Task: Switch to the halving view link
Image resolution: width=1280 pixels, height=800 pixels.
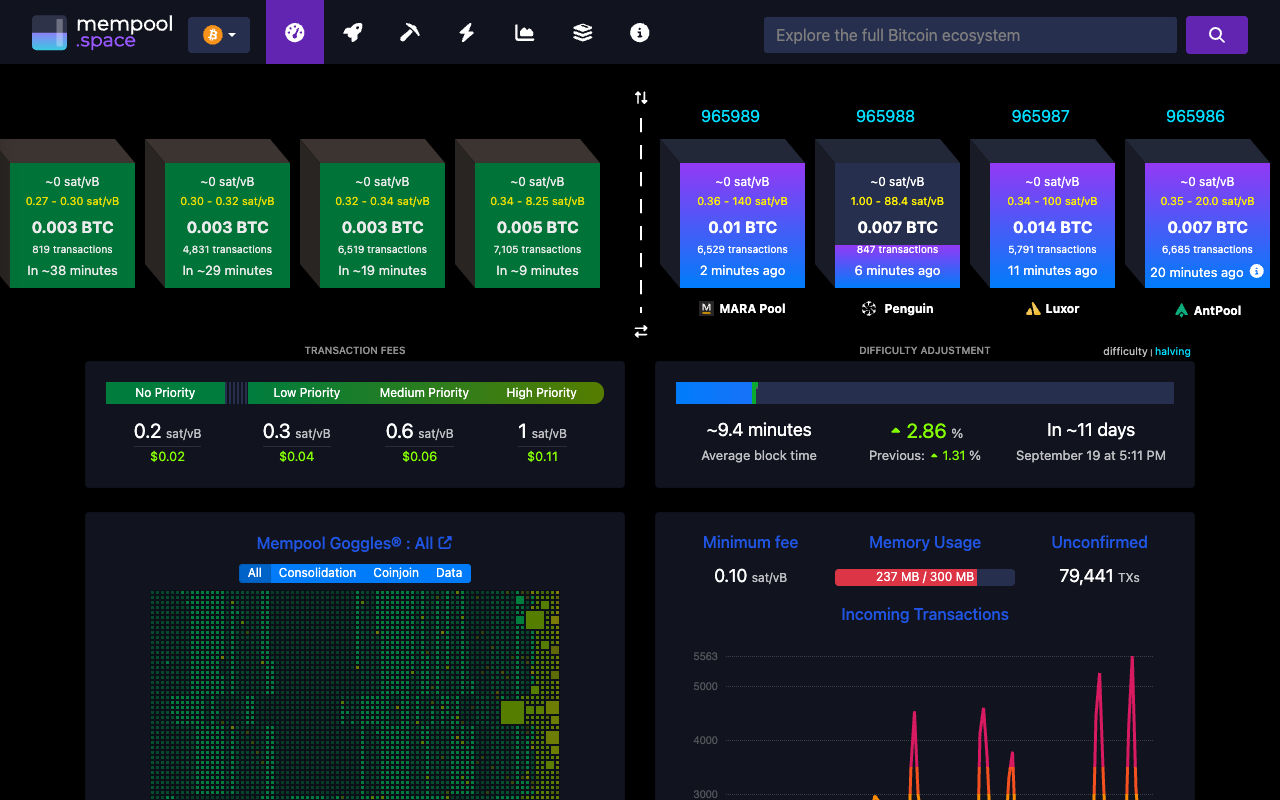Action: tap(1173, 352)
